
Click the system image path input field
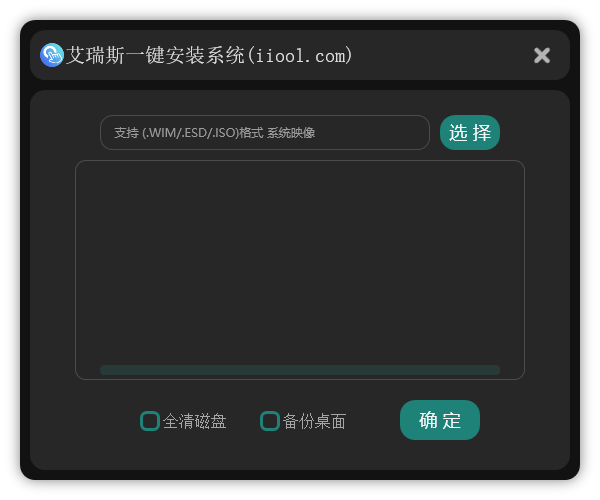(265, 132)
